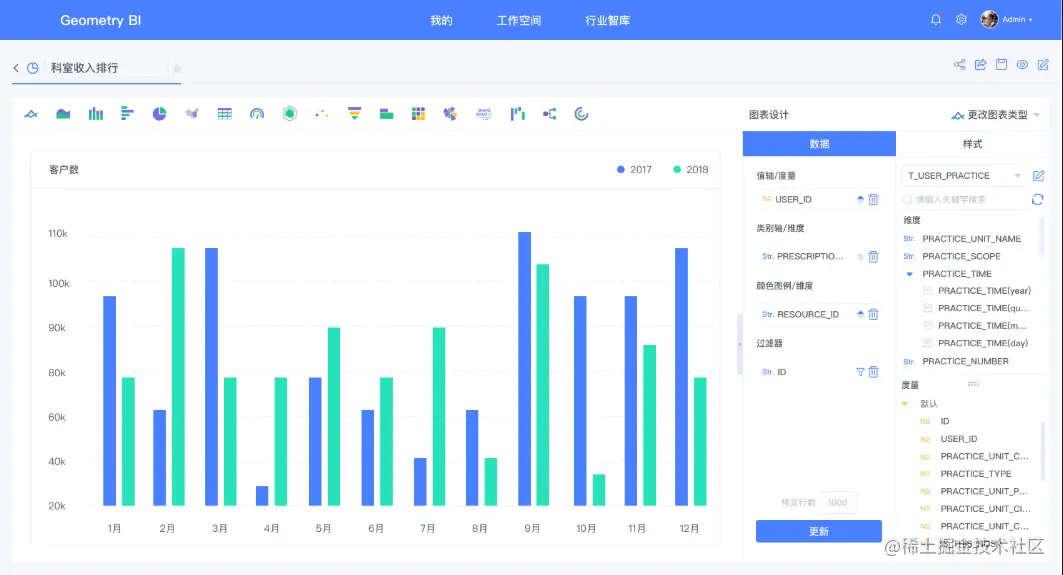The height and width of the screenshot is (575, 1063).
Task: Select the area chart type icon
Action: 63,114
